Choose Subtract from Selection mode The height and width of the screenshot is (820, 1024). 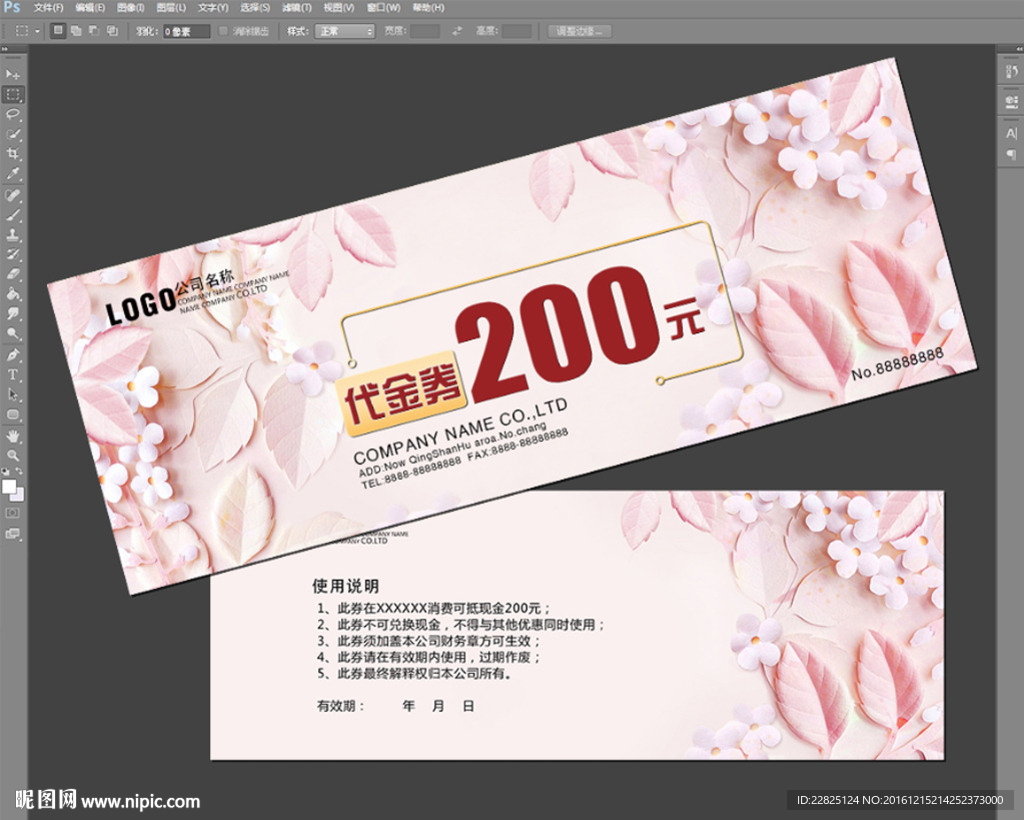pyautogui.click(x=94, y=31)
